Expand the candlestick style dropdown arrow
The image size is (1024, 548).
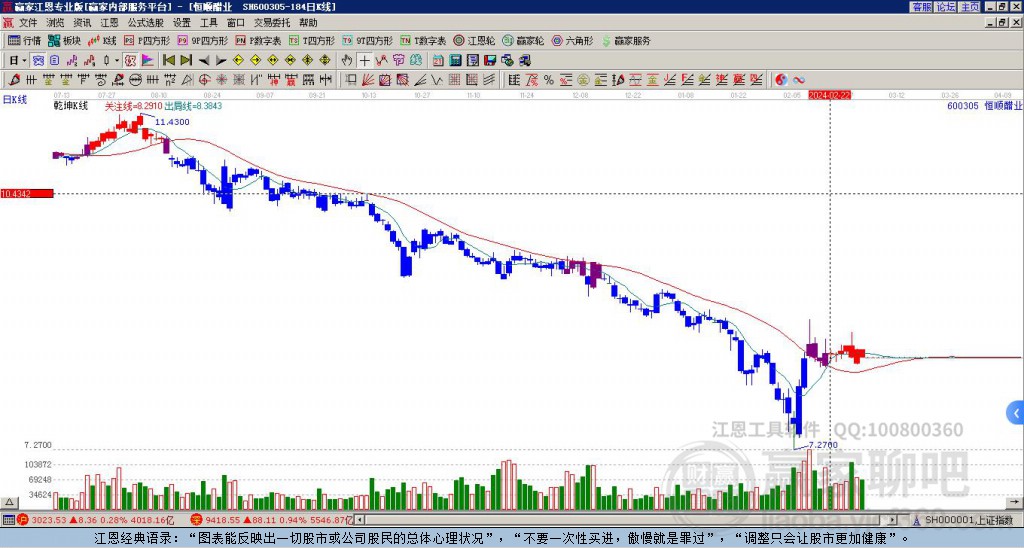pyautogui.click(x=117, y=60)
